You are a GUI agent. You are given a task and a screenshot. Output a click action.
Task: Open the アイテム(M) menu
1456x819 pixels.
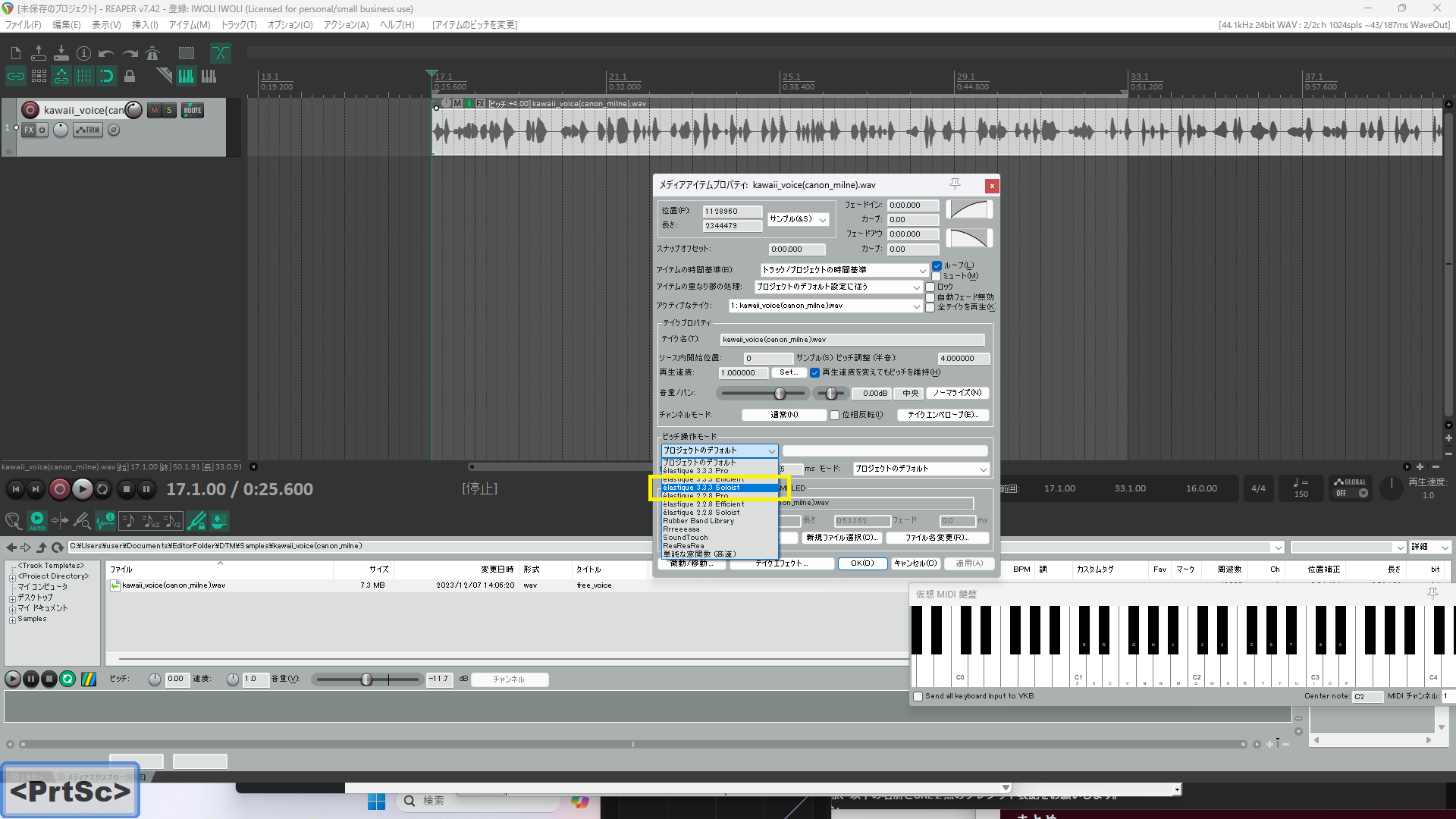[190, 25]
